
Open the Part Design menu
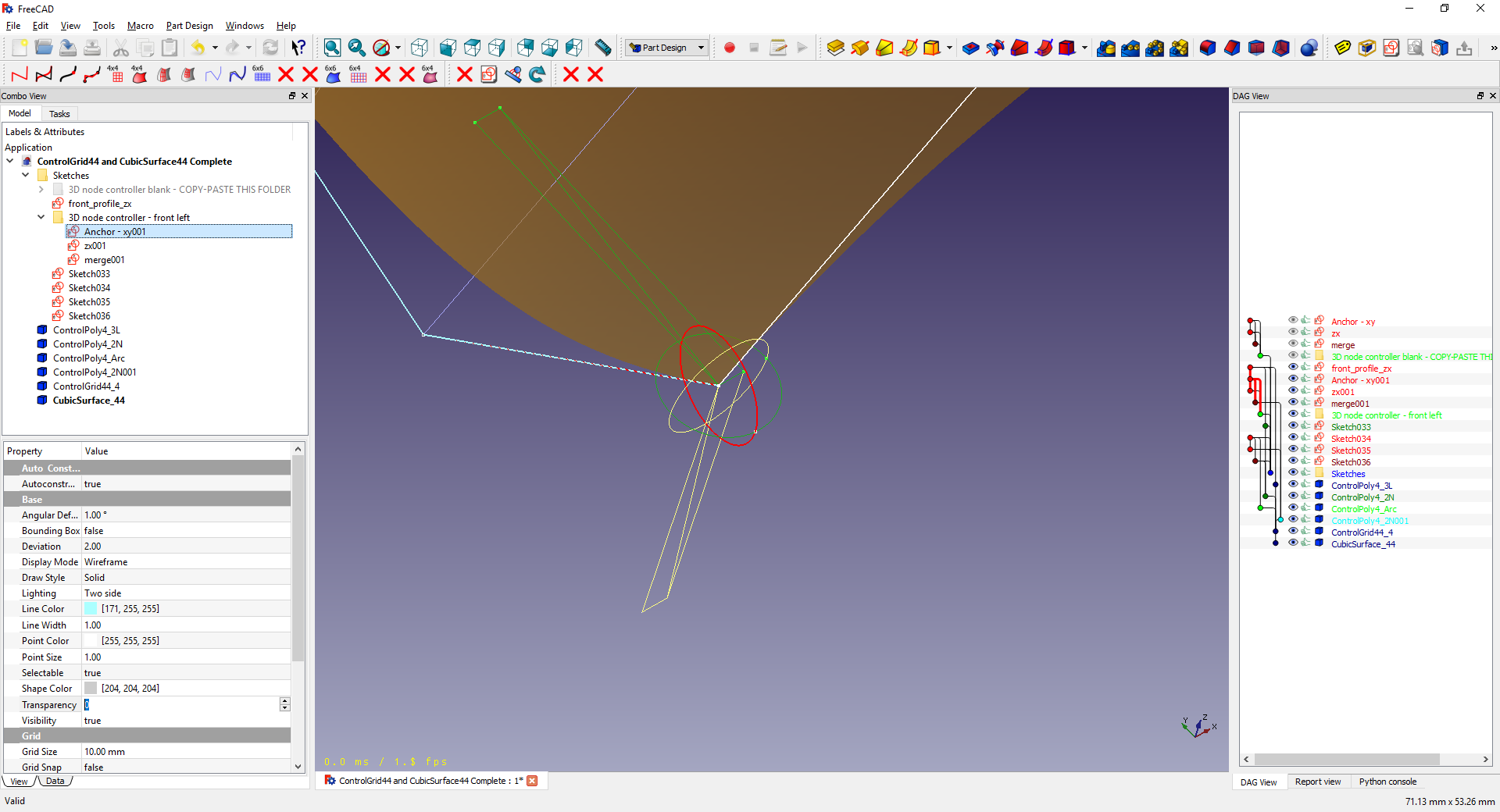click(x=190, y=26)
